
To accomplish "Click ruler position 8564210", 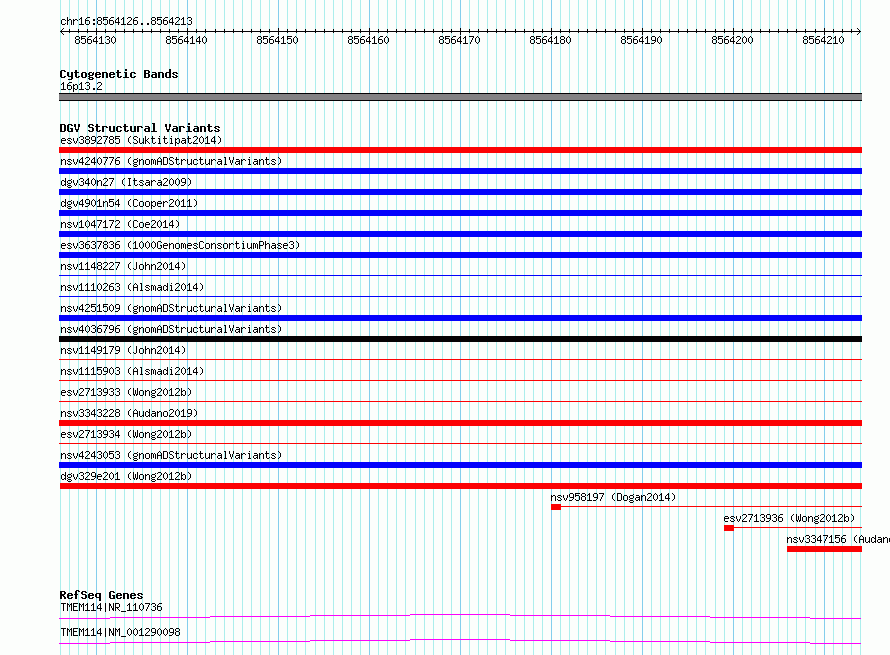I will coord(823,40).
